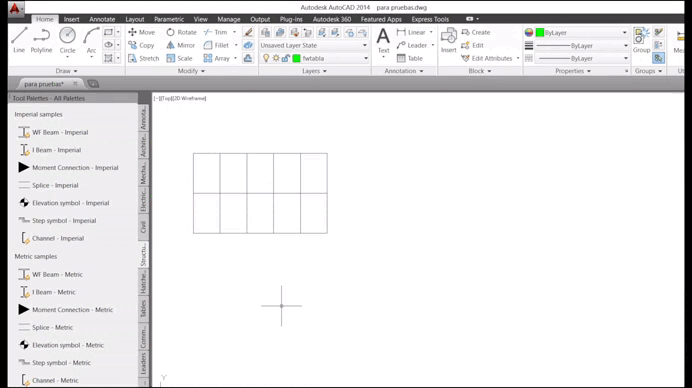
Task: Click the block Edit tool
Action: pyautogui.click(x=472, y=45)
